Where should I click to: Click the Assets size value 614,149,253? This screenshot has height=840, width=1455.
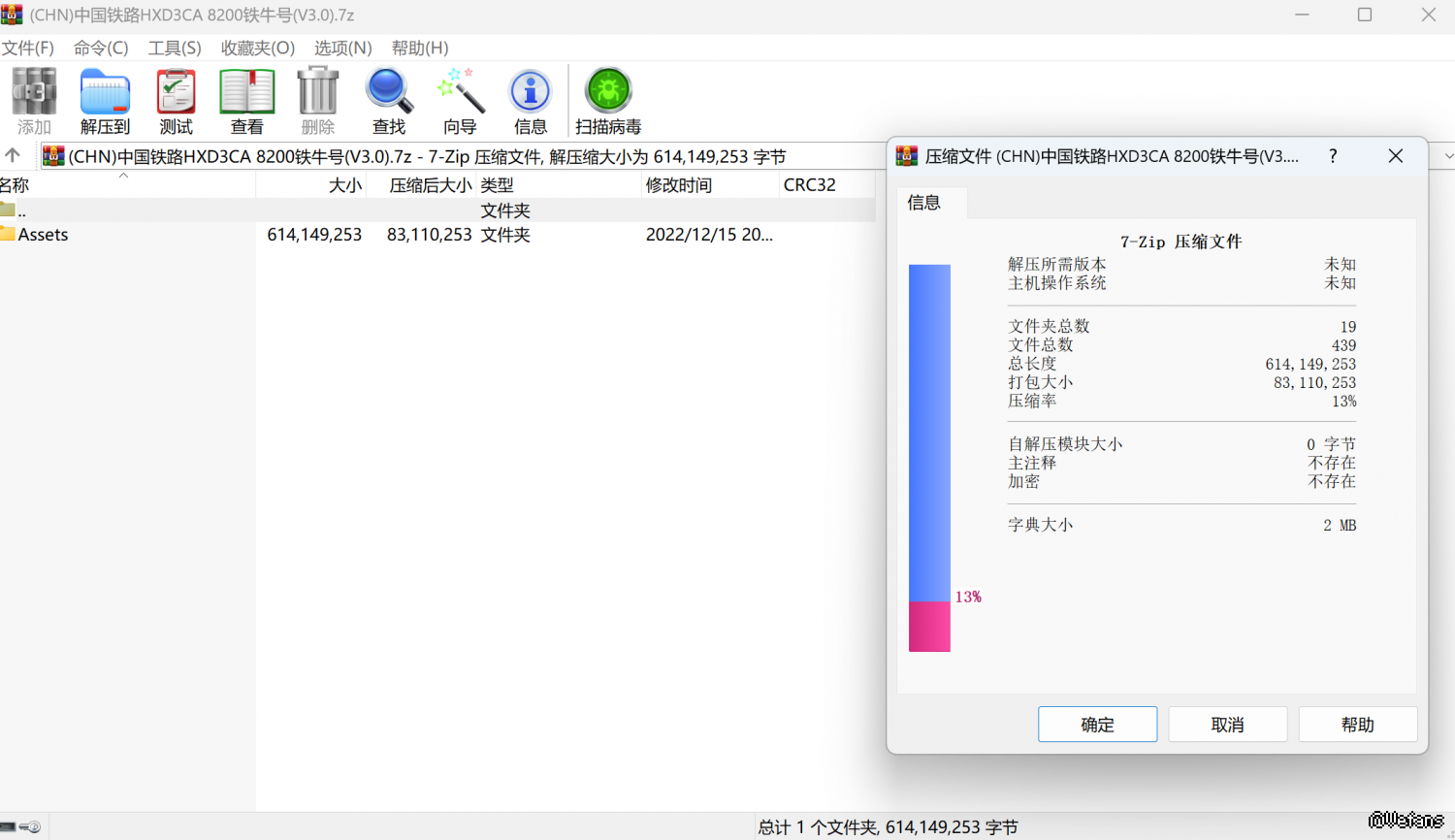coord(314,235)
